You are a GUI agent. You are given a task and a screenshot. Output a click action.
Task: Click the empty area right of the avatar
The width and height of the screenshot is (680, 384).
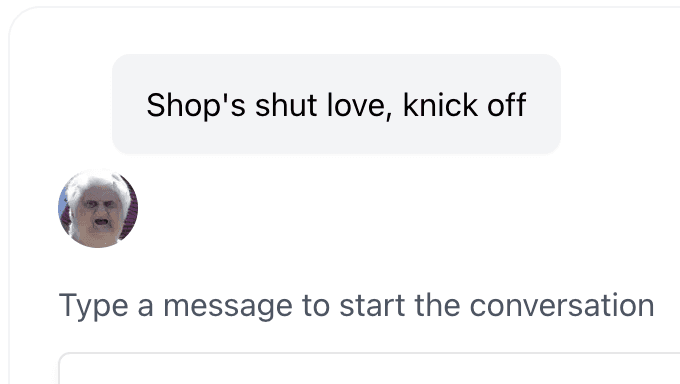point(390,208)
